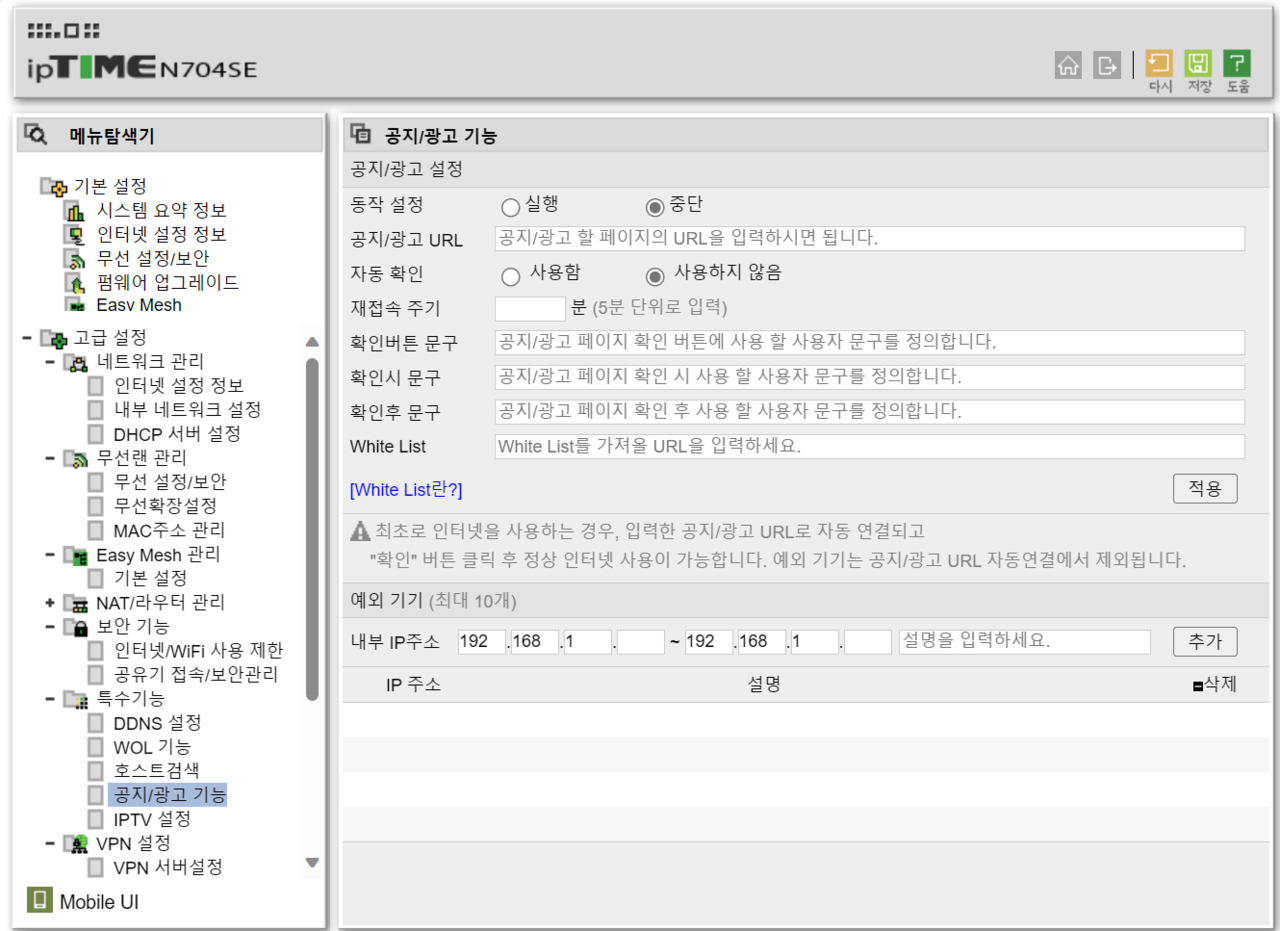Click the 다시 (restart) icon
This screenshot has width=1280, height=931.
pyautogui.click(x=1158, y=65)
